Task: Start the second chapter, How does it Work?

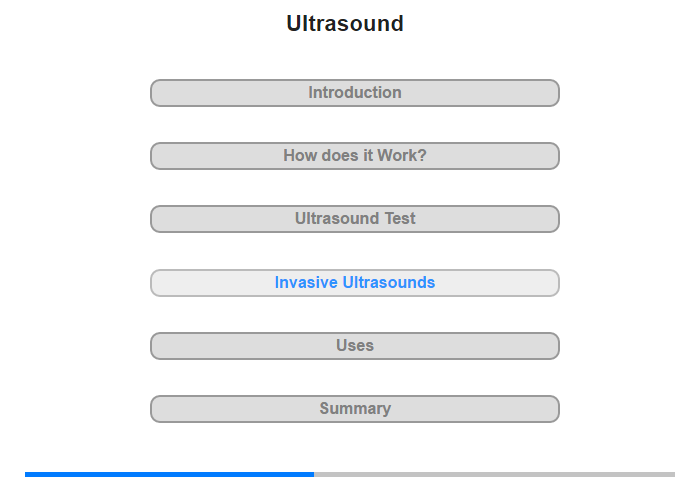Action: pyautogui.click(x=354, y=156)
